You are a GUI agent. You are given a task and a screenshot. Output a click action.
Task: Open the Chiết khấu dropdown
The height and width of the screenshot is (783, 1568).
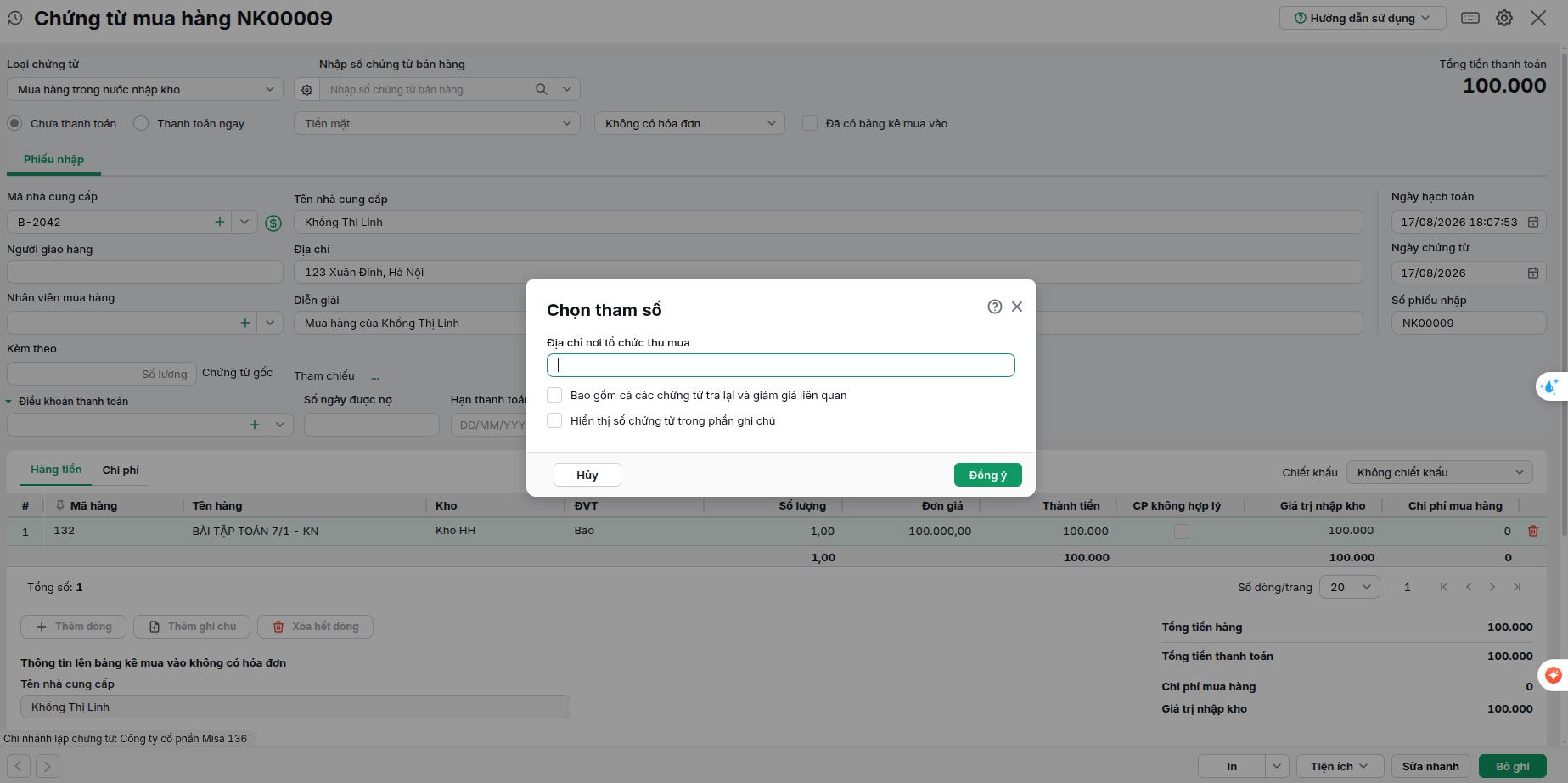pos(1440,472)
